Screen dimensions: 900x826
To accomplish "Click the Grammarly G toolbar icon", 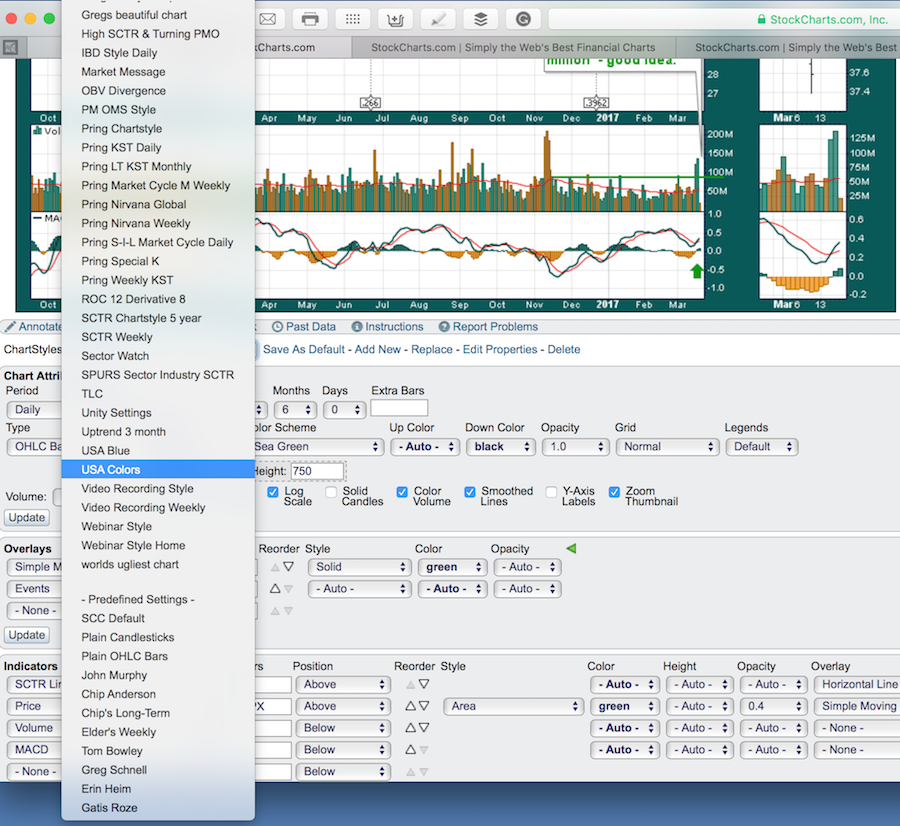I will 524,19.
